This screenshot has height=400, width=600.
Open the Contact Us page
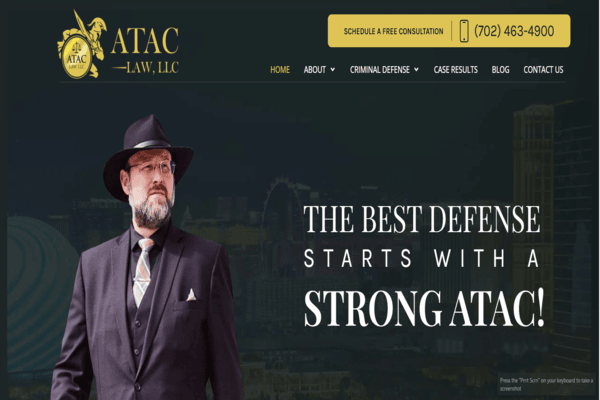543,70
